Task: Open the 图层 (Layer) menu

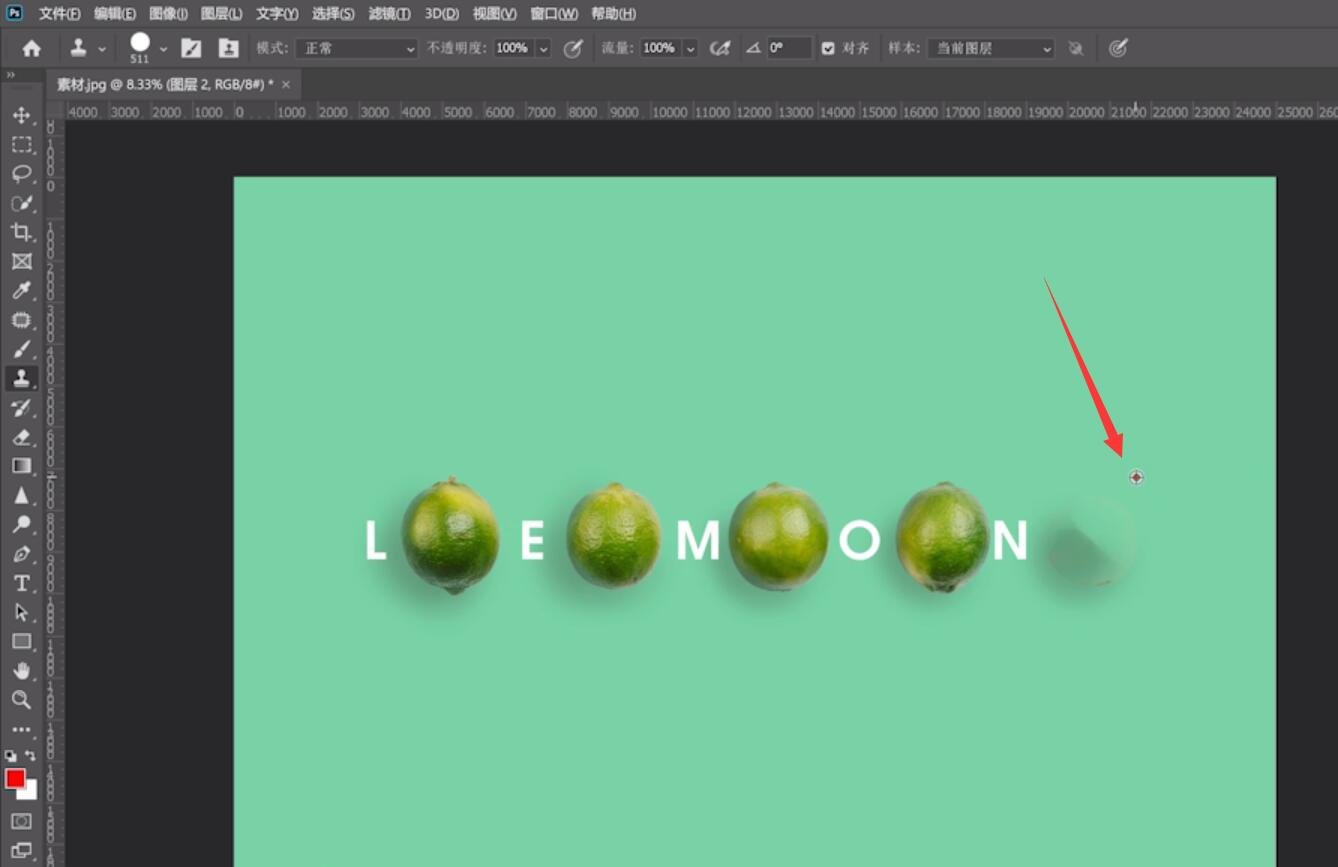Action: pyautogui.click(x=221, y=14)
